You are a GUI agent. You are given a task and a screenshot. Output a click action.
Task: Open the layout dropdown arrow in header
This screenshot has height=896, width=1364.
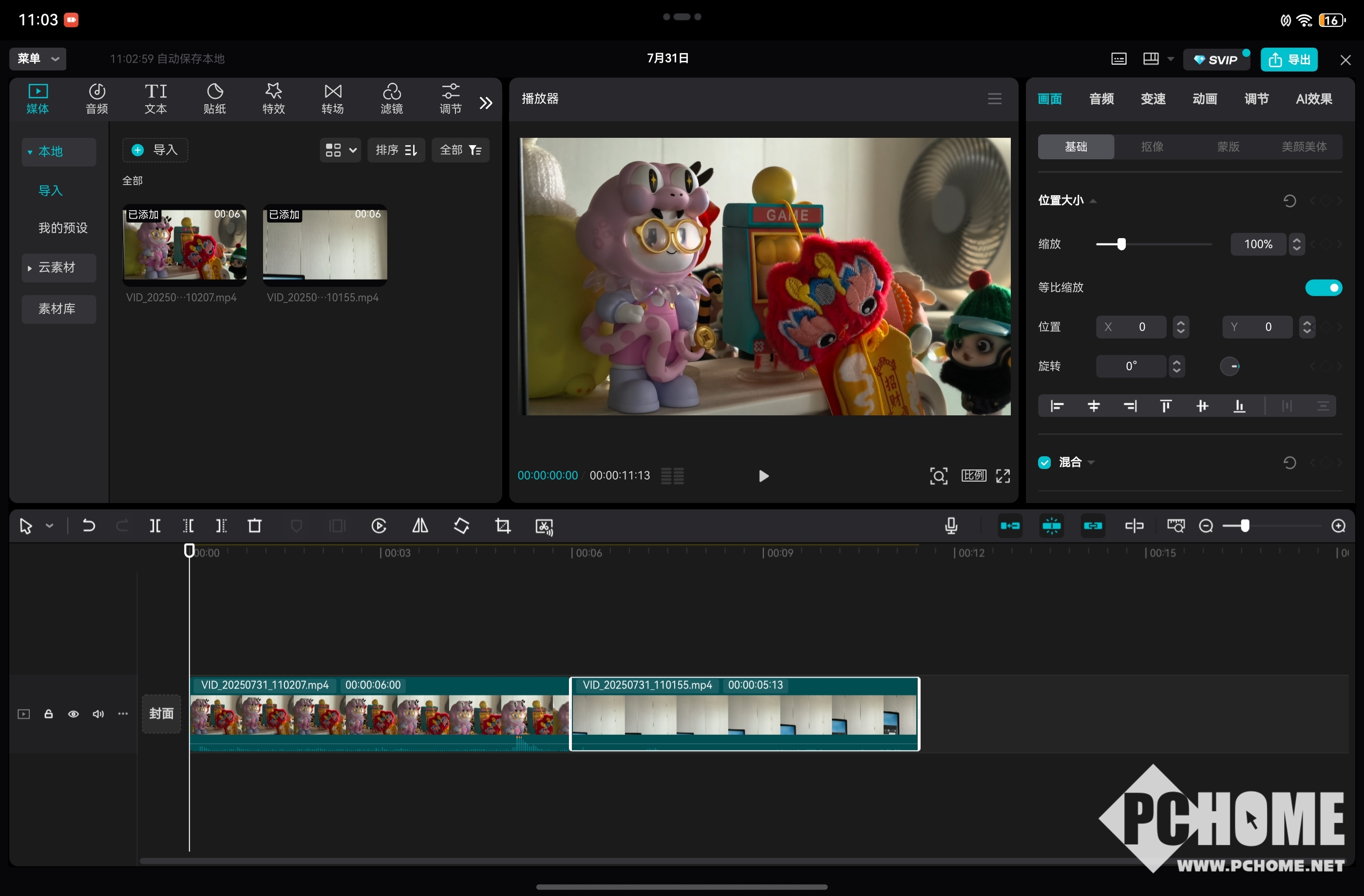[x=1170, y=59]
